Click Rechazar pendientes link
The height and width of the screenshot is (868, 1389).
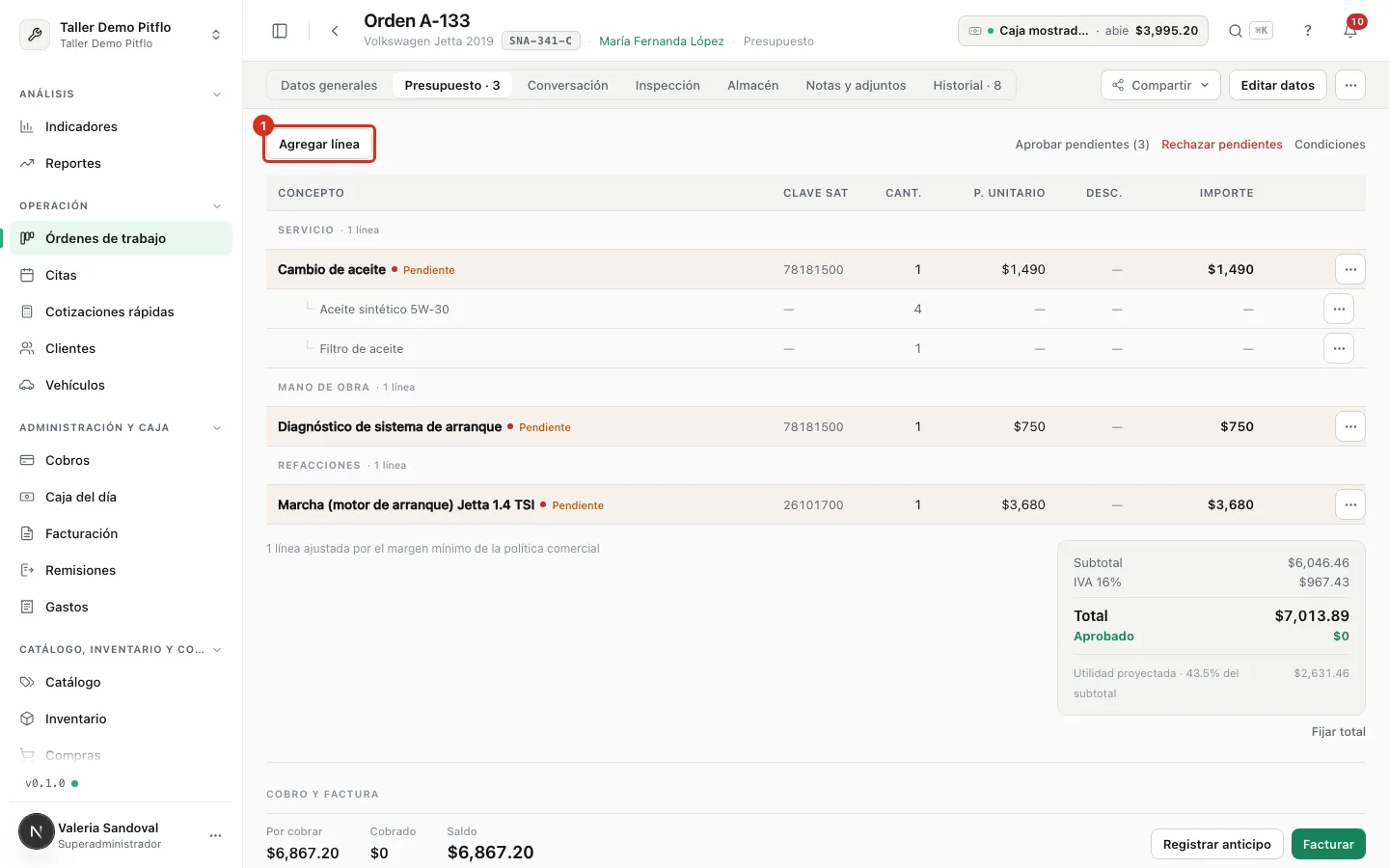pos(1221,145)
